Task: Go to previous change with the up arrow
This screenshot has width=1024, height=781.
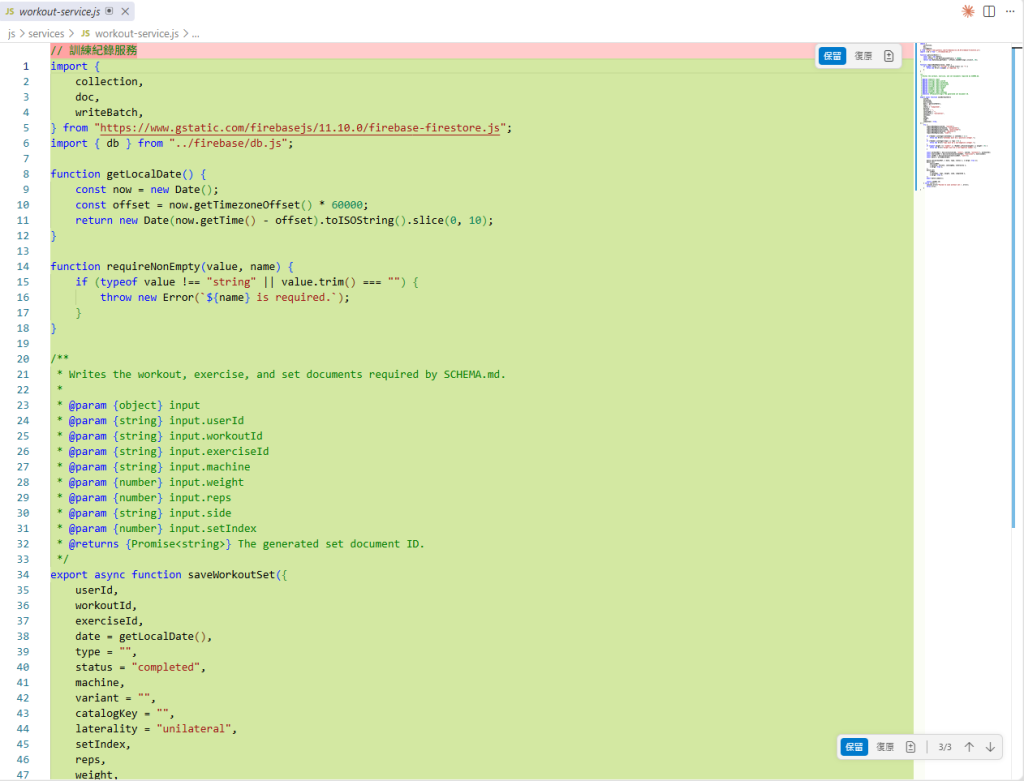Action: click(969, 747)
